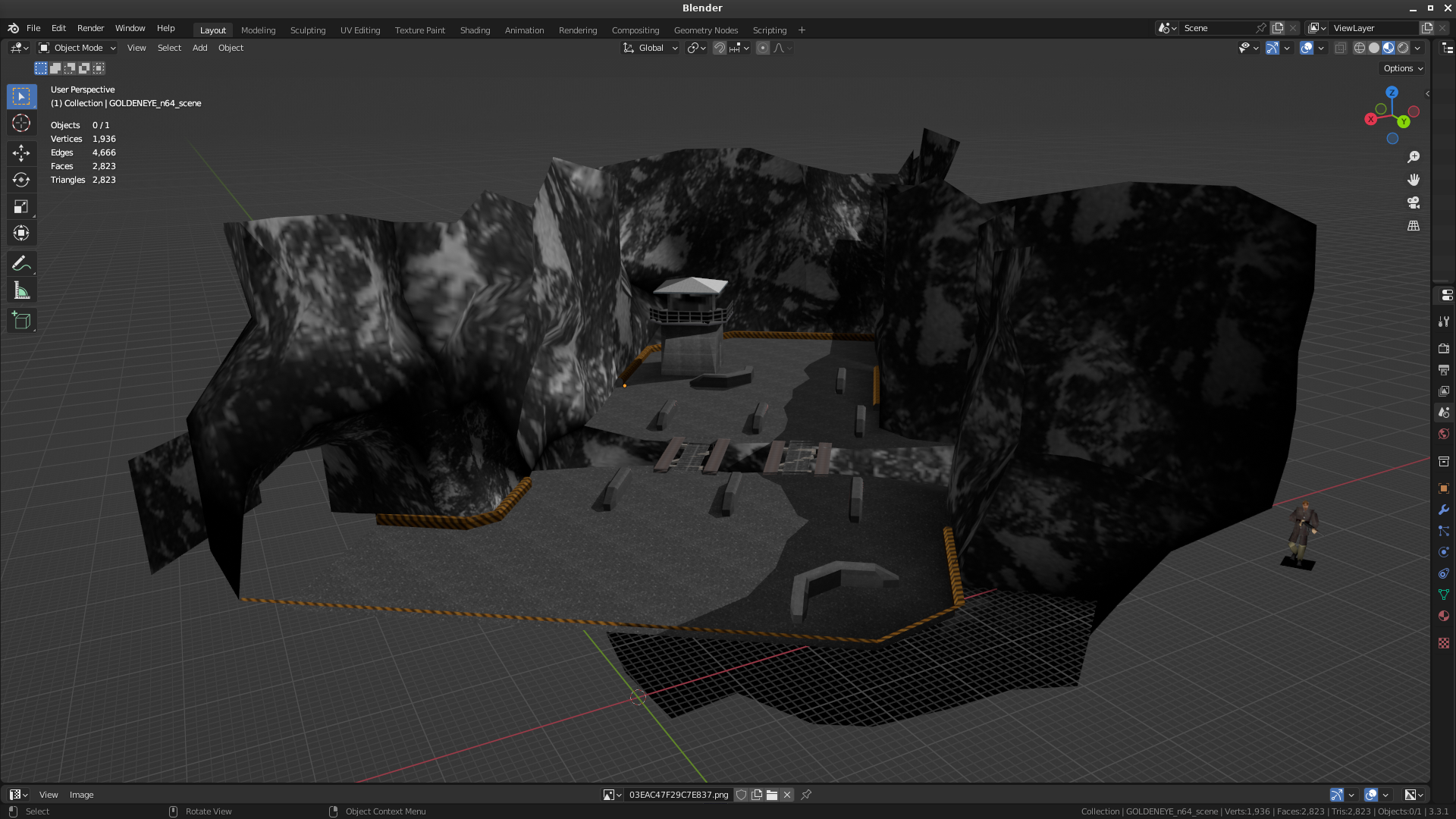The width and height of the screenshot is (1456, 819).
Task: Expand the Global transform orientation dropdown
Action: [x=651, y=48]
